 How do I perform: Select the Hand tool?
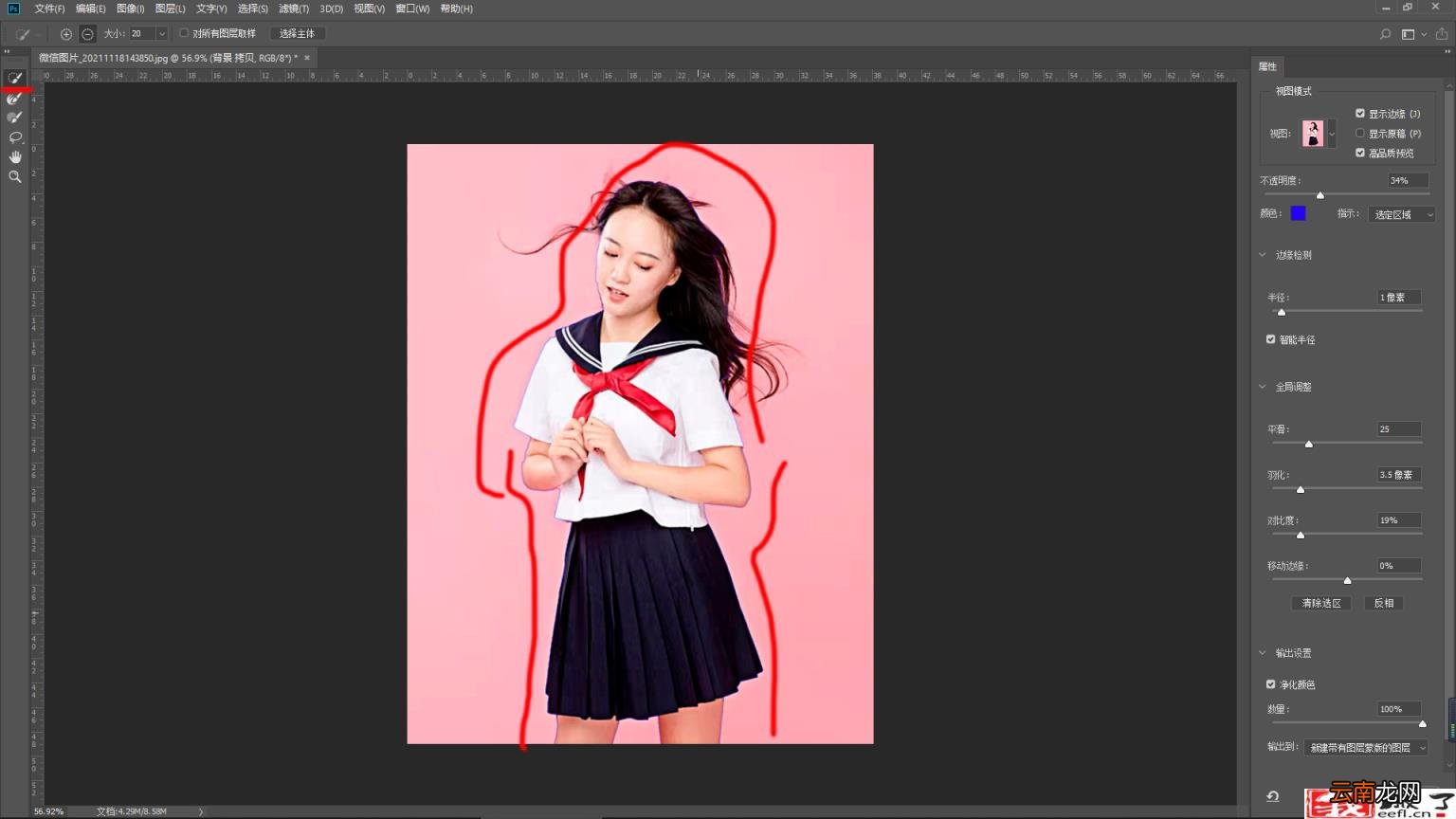click(14, 157)
